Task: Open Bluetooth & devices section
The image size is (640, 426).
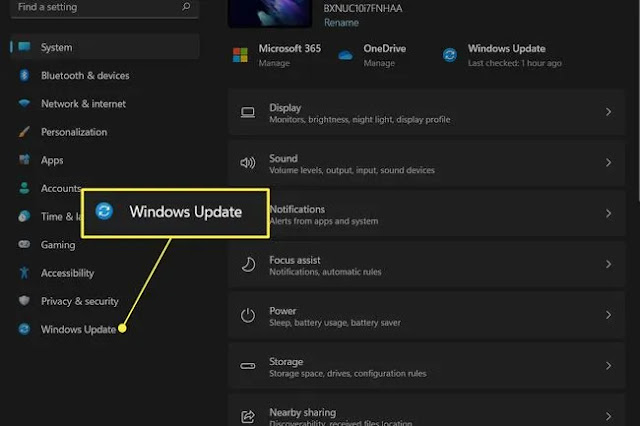Action: [105, 75]
